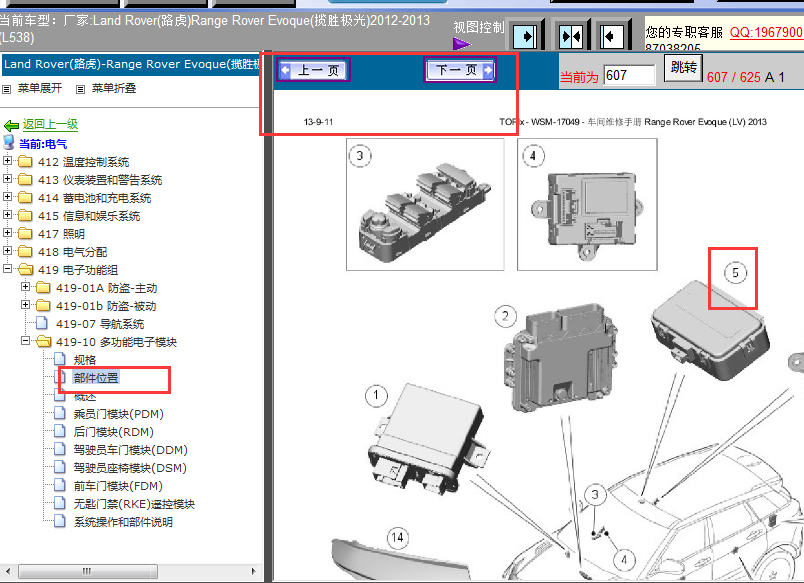The height and width of the screenshot is (583, 804).
Task: Expand the 419-01A 防盗-主动 node
Action: click(x=25, y=287)
